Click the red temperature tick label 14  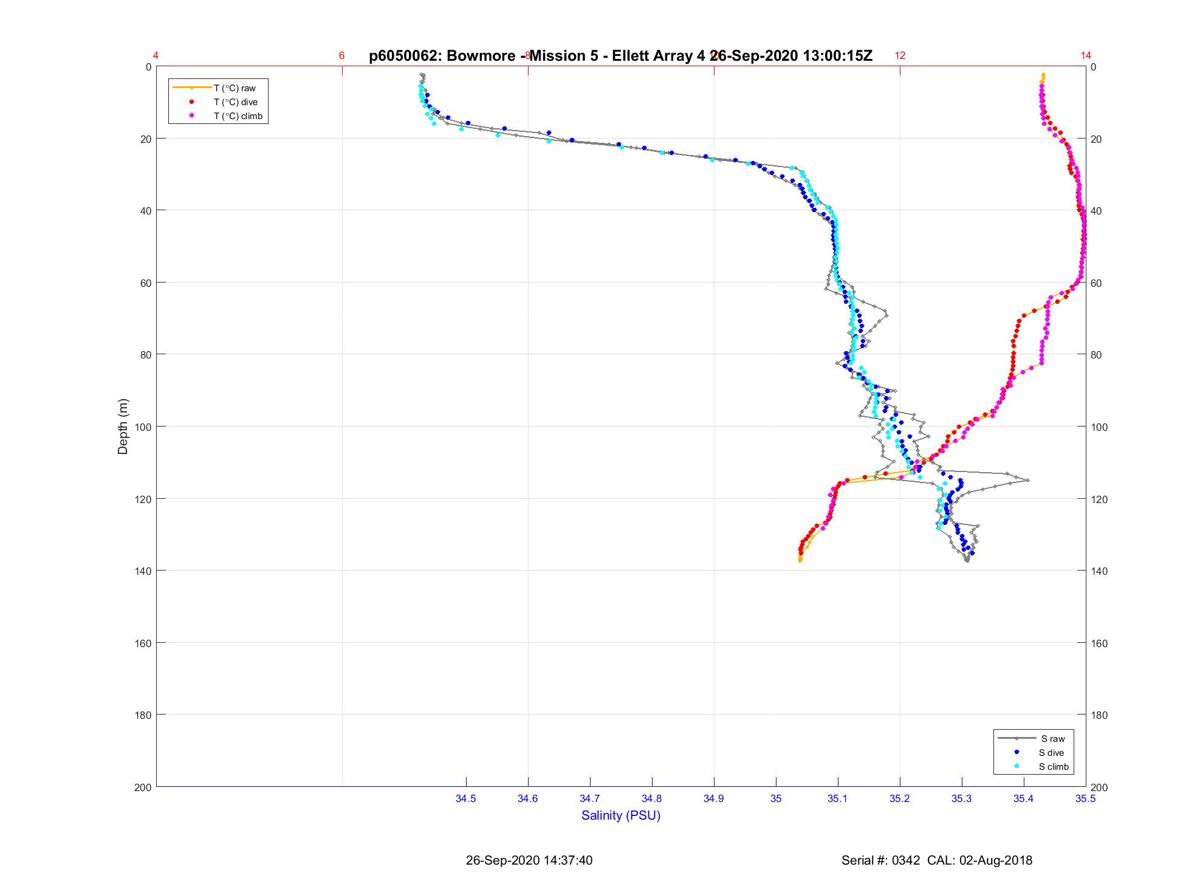point(1086,56)
